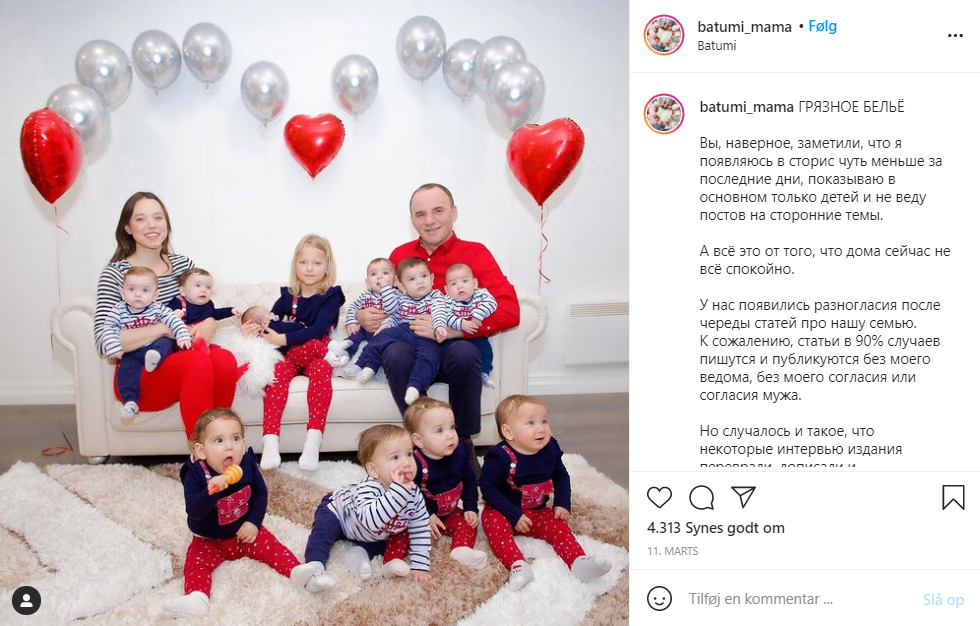Click the family photo post image

[x=314, y=313]
